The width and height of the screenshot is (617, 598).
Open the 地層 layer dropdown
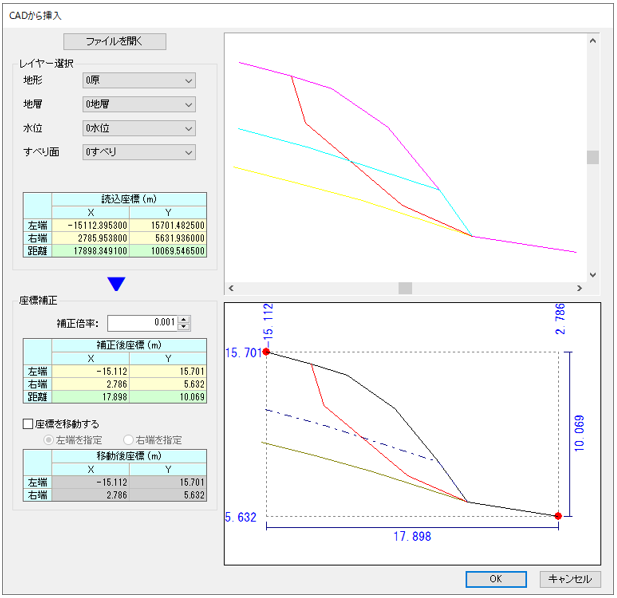tap(139, 104)
